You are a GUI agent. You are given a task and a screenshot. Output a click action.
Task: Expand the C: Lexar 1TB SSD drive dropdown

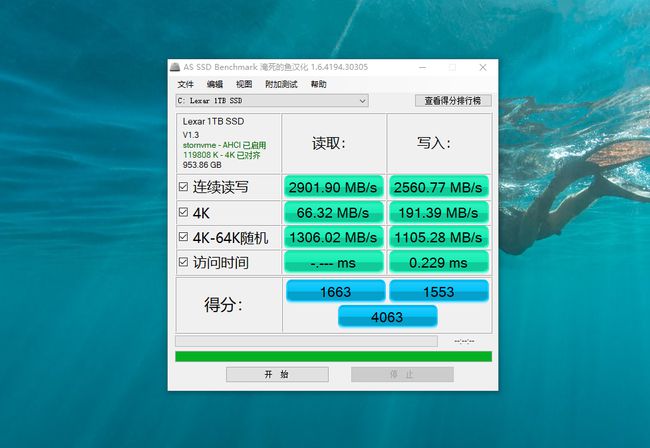[272, 101]
